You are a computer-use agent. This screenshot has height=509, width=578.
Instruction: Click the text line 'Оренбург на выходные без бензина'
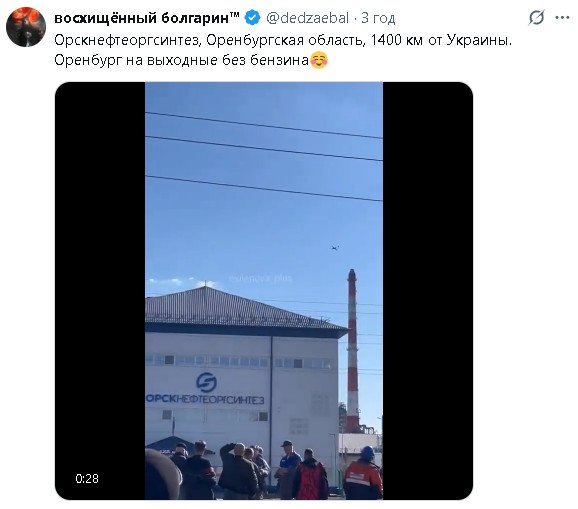coord(181,60)
